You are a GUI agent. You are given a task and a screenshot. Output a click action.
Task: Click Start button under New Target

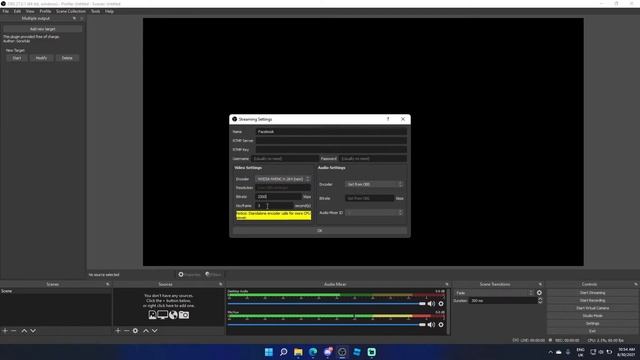pos(17,58)
